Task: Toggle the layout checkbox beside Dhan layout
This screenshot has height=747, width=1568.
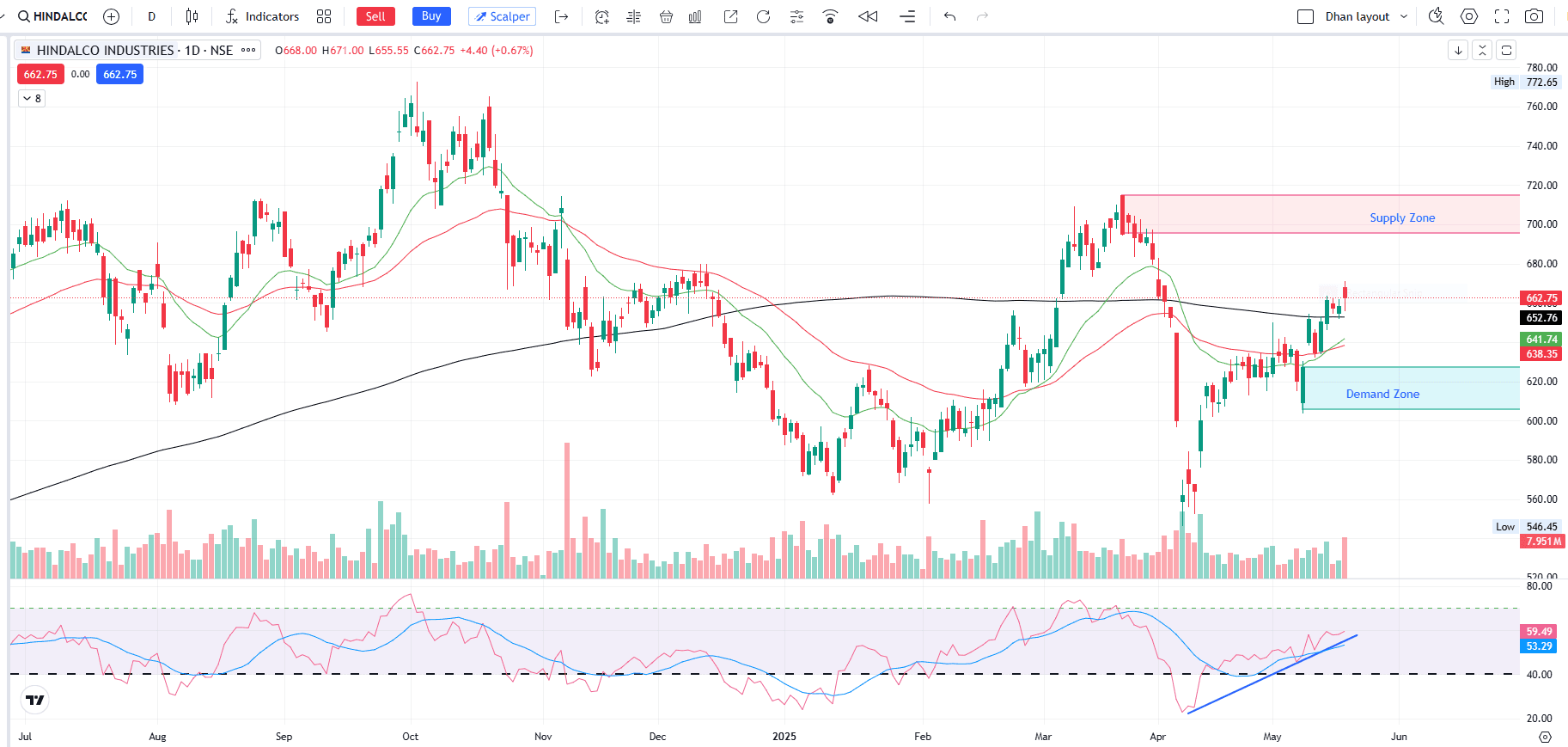Action: point(1305,16)
